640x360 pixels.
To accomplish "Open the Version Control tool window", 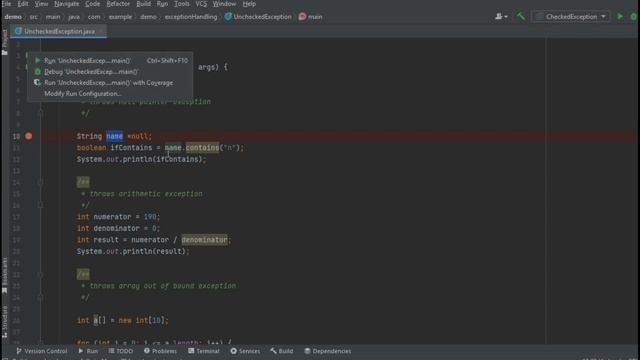I will tap(41, 351).
